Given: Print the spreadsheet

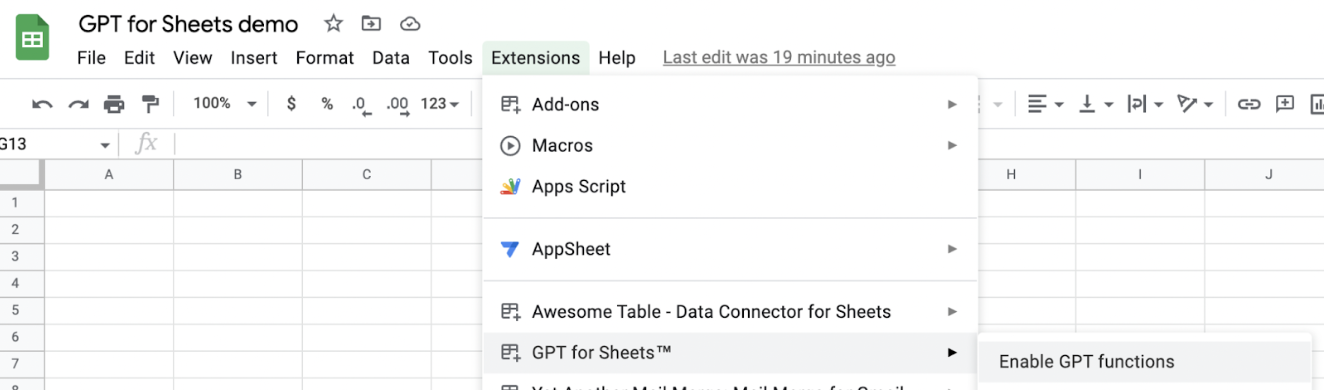Looking at the screenshot, I should (114, 104).
